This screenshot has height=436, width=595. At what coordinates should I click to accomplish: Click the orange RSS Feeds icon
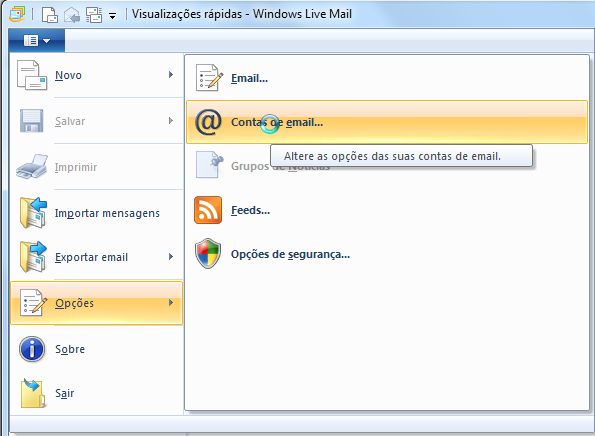tap(208, 210)
